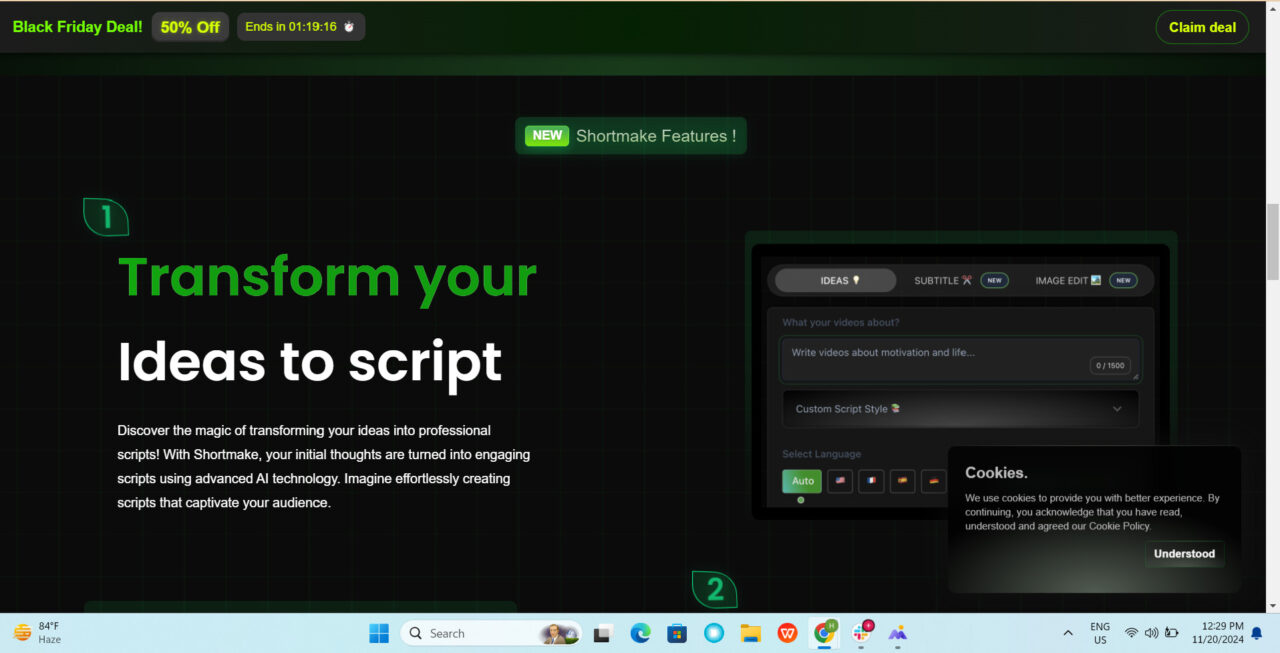Click the 50% Off badge

pyautogui.click(x=190, y=27)
